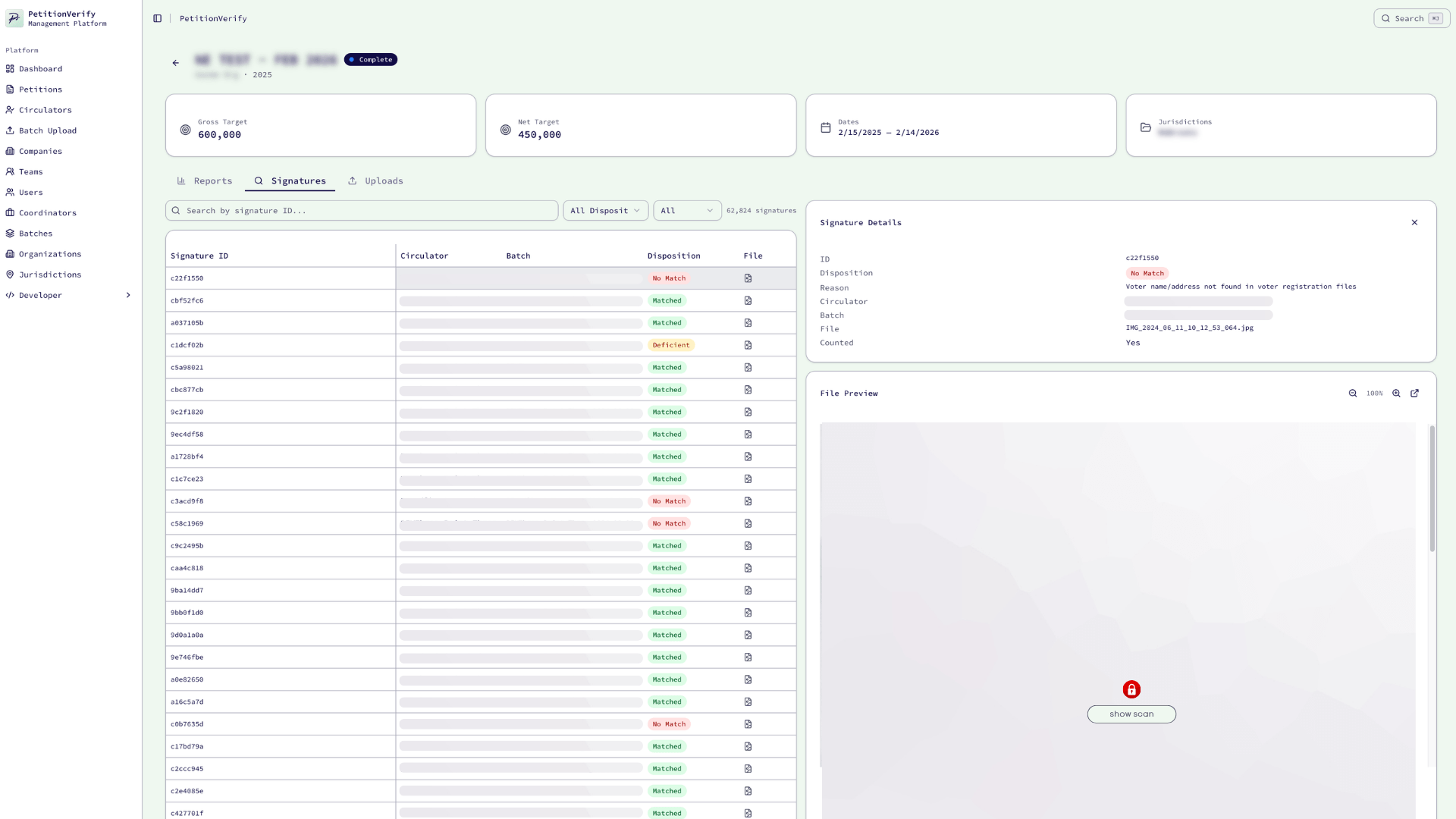The width and height of the screenshot is (1456, 819).
Task: Click the red lock icon
Action: [x=1131, y=689]
